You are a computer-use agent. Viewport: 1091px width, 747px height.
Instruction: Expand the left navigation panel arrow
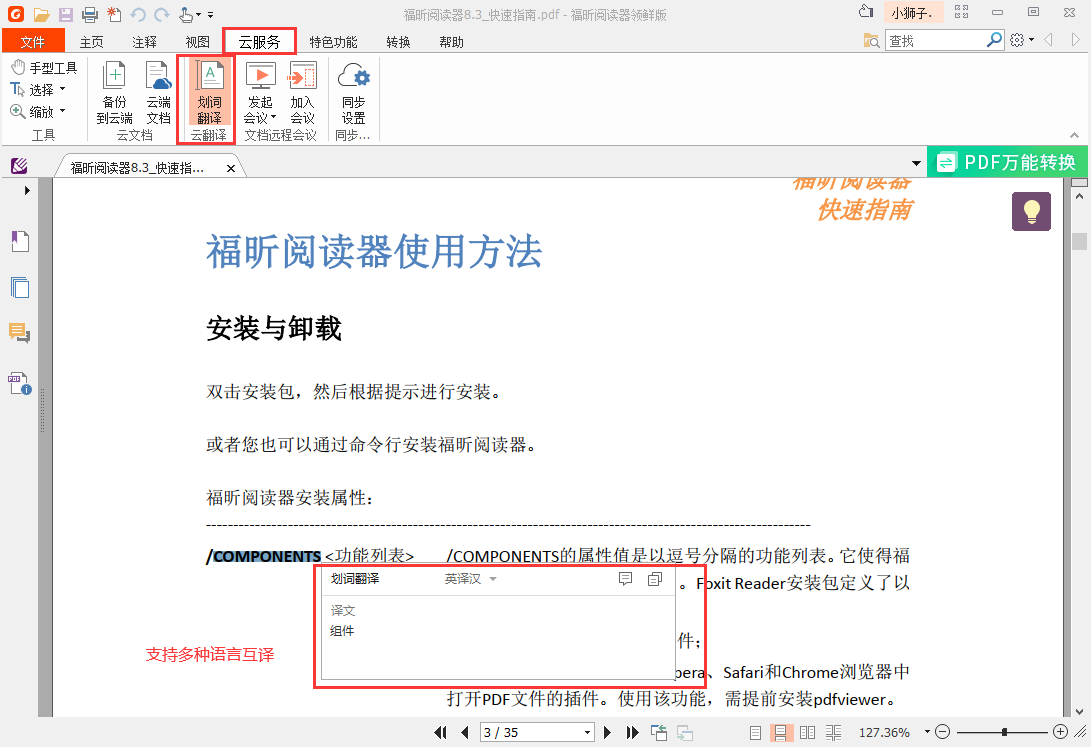(27, 190)
